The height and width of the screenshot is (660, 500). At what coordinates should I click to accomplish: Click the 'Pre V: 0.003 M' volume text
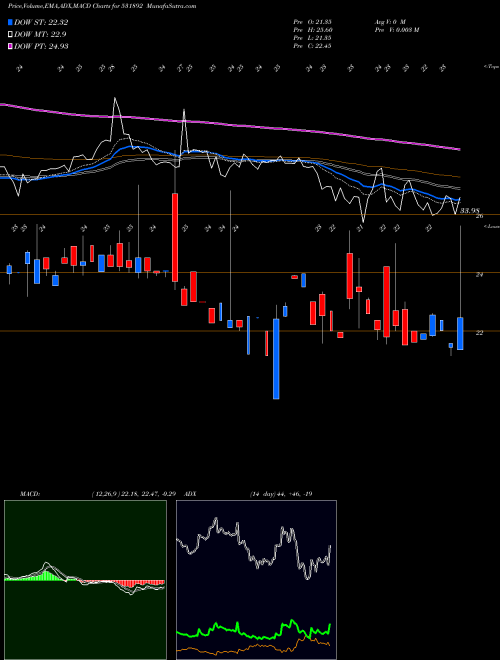[x=396, y=30]
